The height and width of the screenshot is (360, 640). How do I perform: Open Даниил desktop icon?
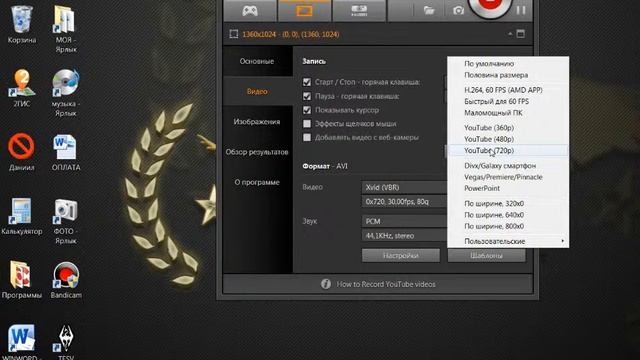coord(22,151)
